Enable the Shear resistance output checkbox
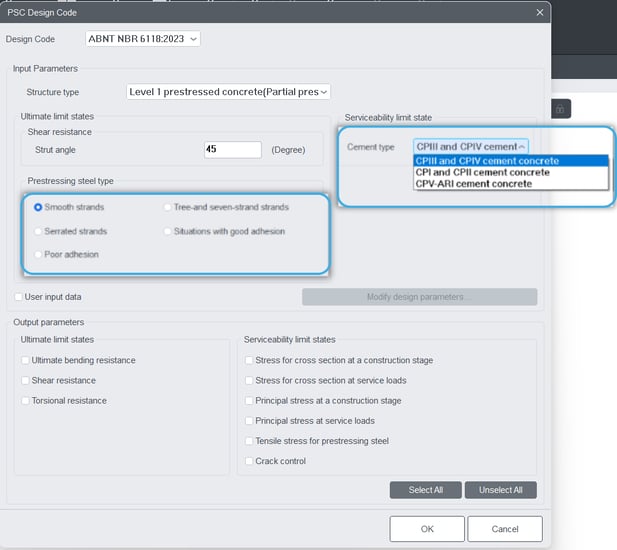This screenshot has height=550, width=617. [x=24, y=381]
